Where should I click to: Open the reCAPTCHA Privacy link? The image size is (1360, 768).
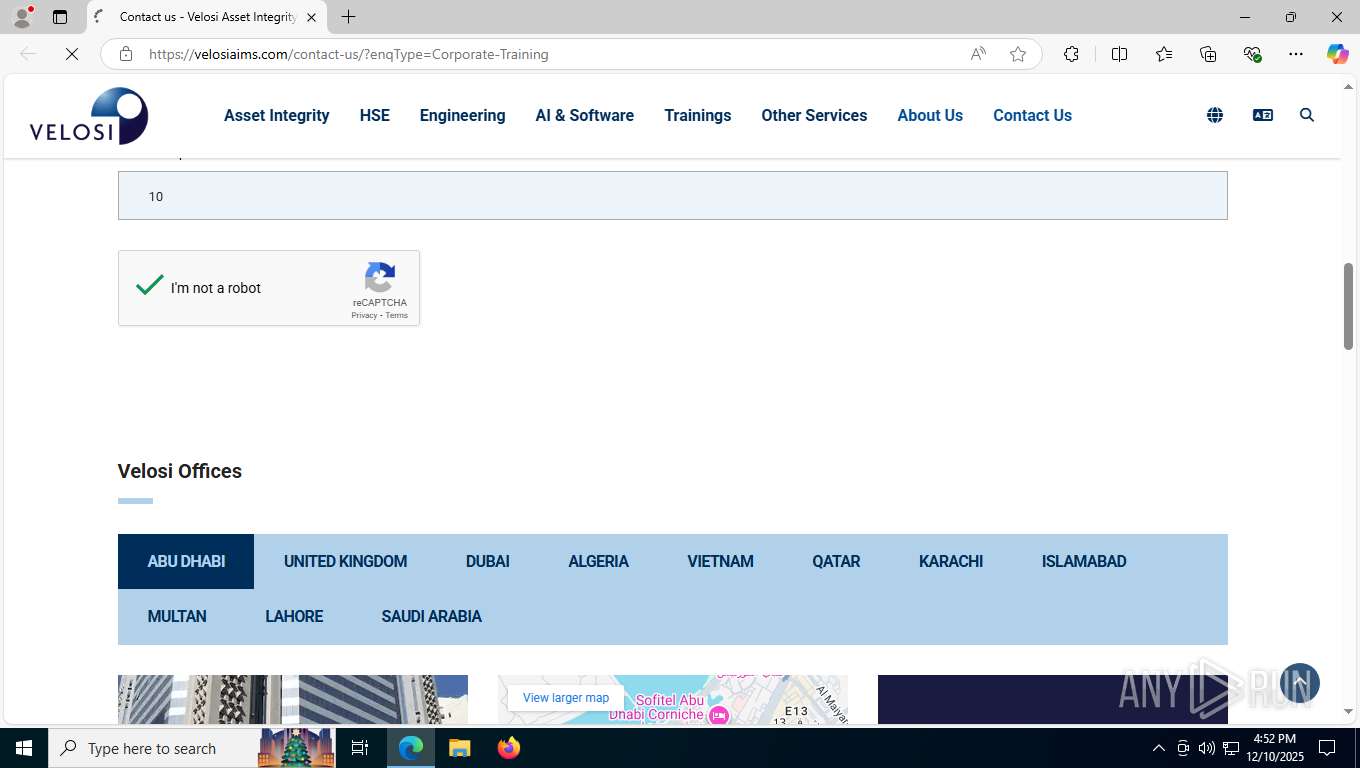coord(364,315)
